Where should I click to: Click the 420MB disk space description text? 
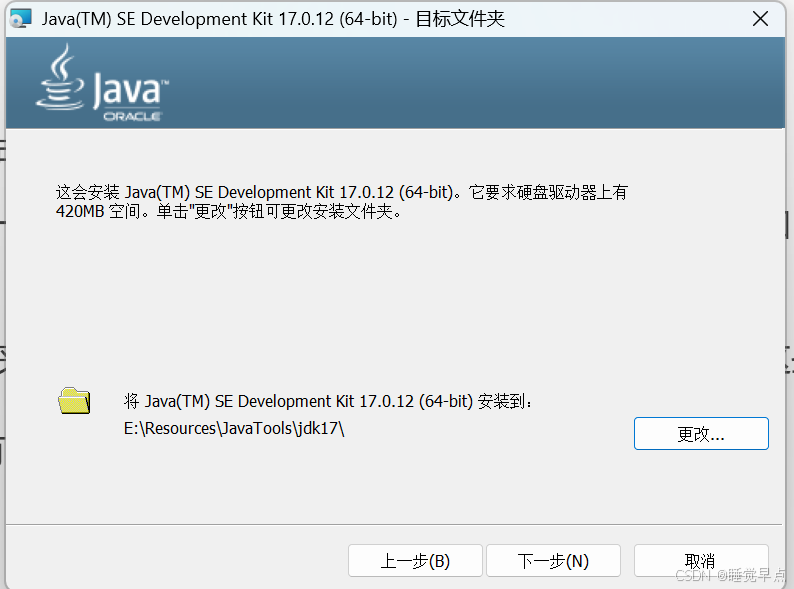click(x=342, y=202)
